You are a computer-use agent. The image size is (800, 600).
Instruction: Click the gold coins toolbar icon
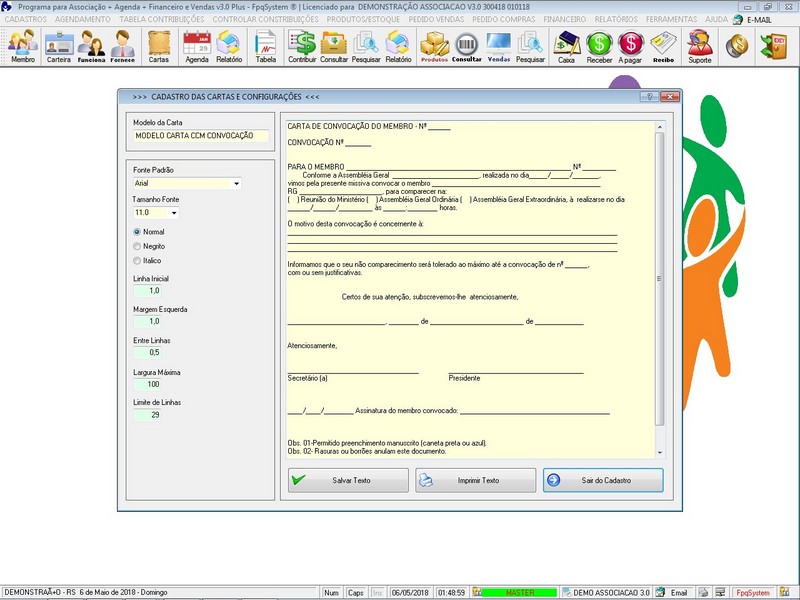pos(737,45)
